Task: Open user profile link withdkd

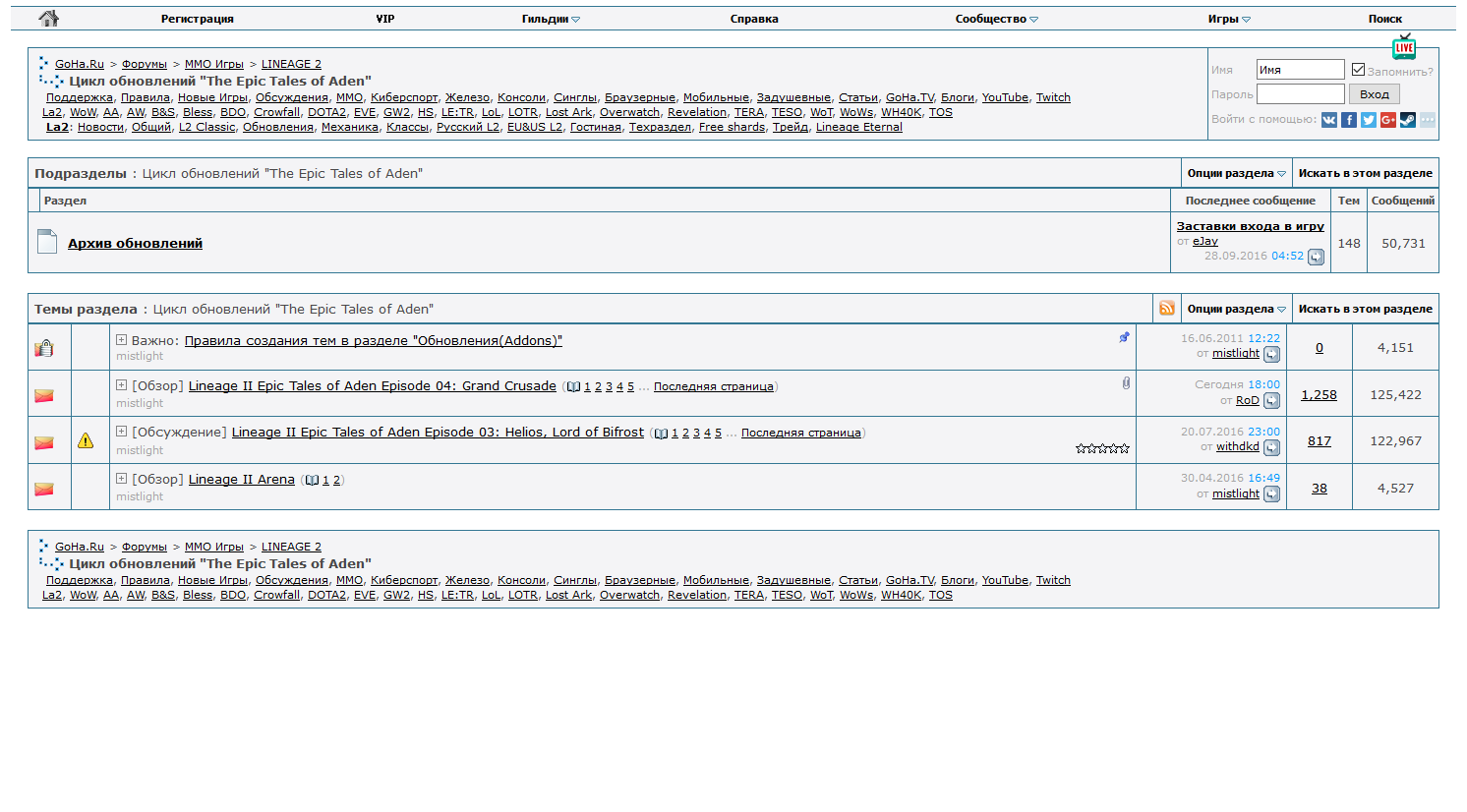Action: click(x=1238, y=446)
